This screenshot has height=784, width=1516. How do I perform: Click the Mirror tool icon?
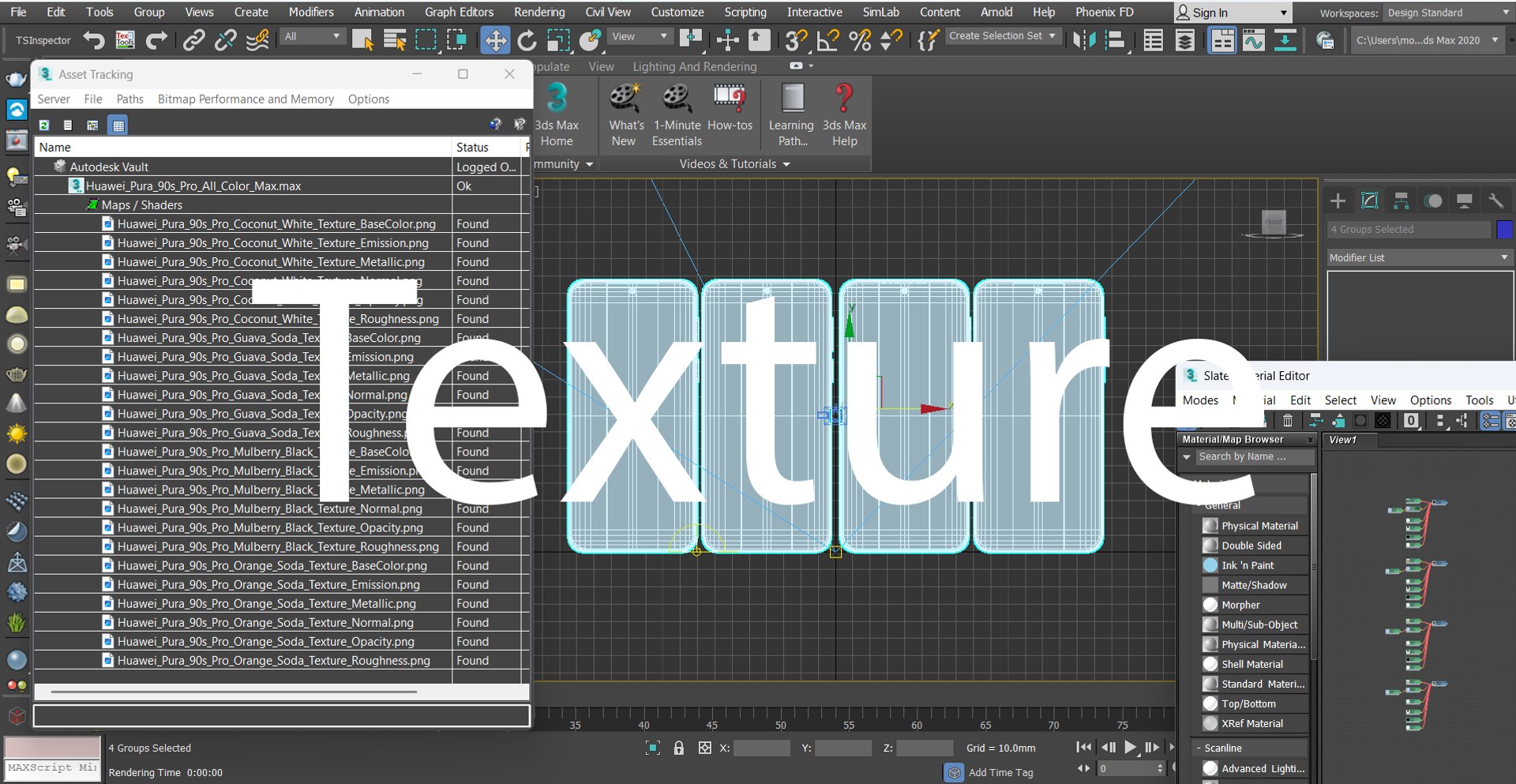pos(1084,39)
